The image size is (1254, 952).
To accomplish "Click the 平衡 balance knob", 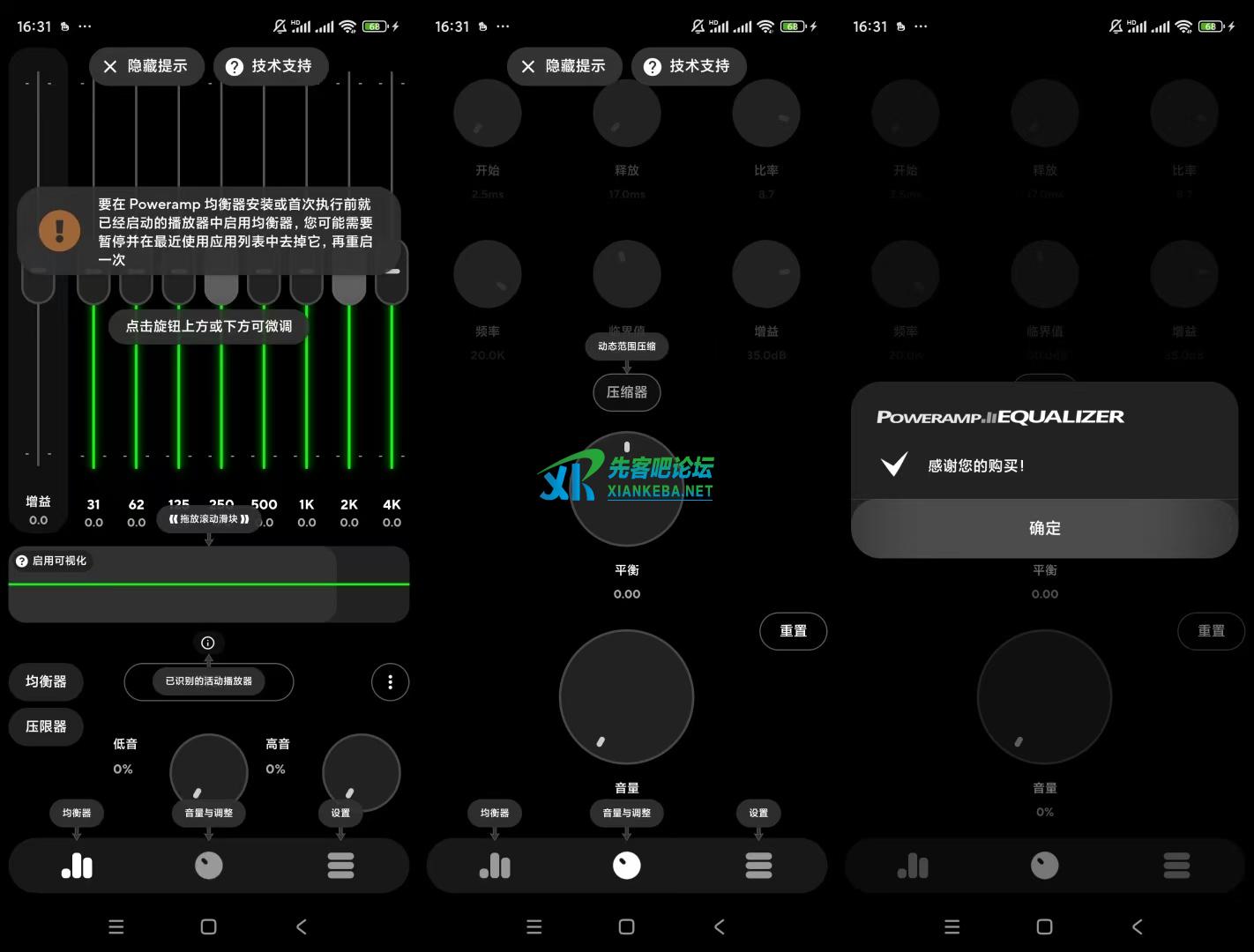I will click(627, 489).
